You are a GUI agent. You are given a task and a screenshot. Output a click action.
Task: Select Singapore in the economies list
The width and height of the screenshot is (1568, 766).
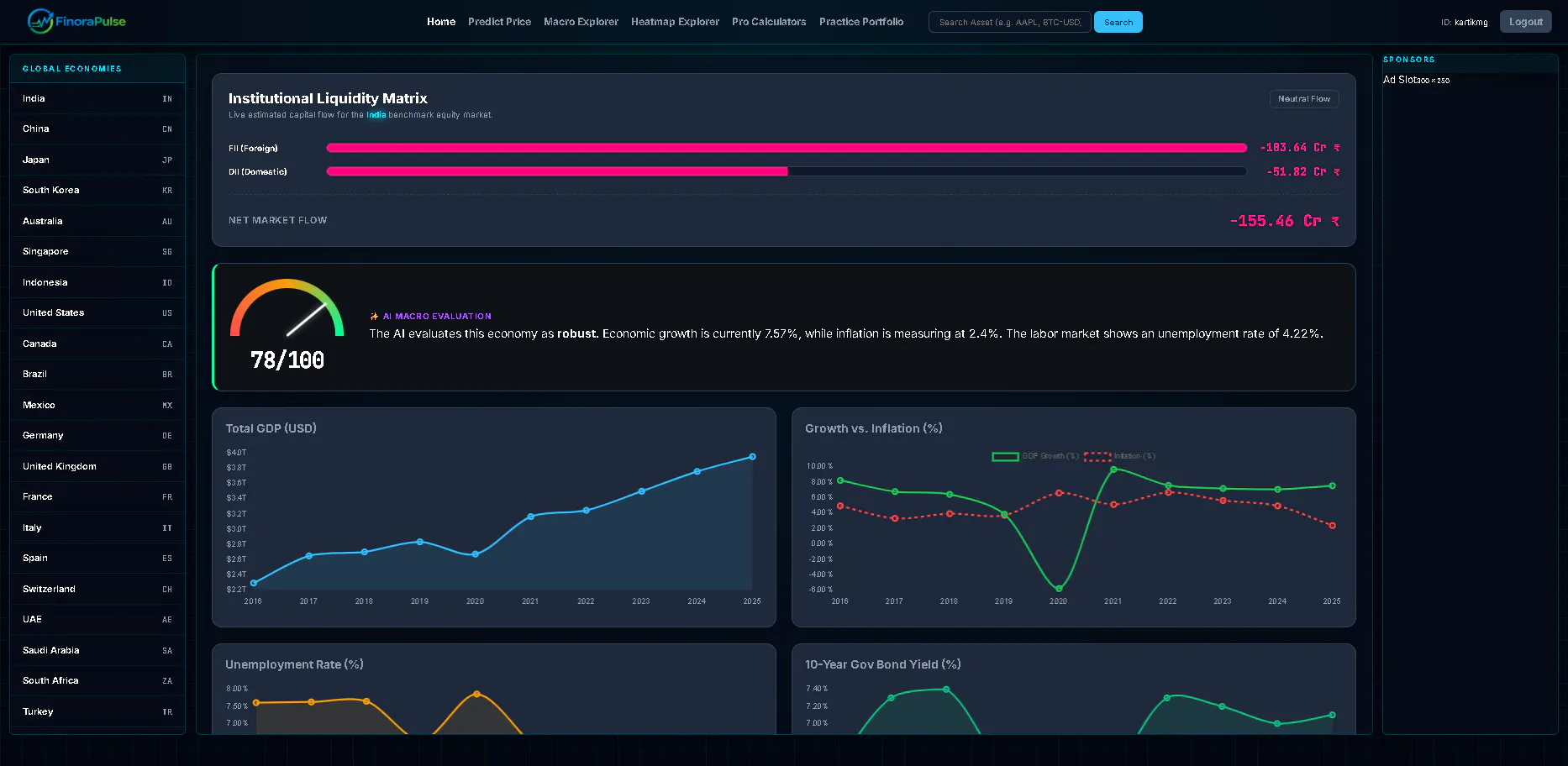point(97,251)
